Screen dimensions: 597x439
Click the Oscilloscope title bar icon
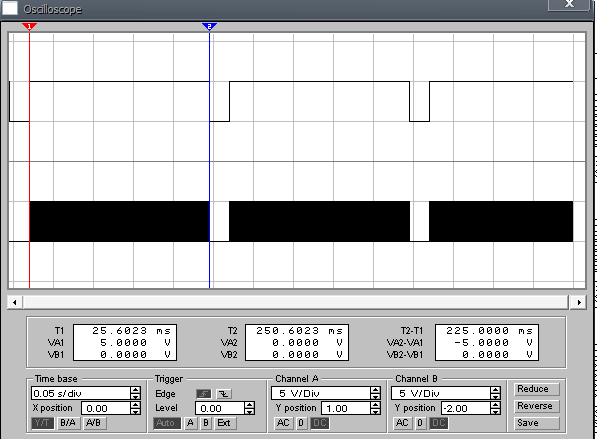10,8
